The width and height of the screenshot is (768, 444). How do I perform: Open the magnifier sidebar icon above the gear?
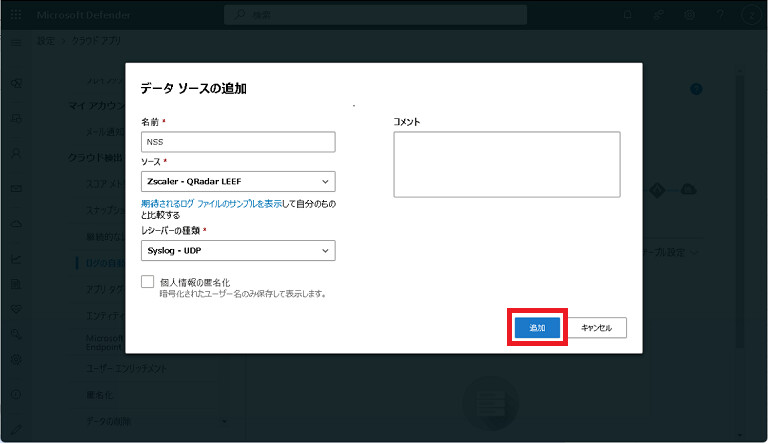point(16,334)
